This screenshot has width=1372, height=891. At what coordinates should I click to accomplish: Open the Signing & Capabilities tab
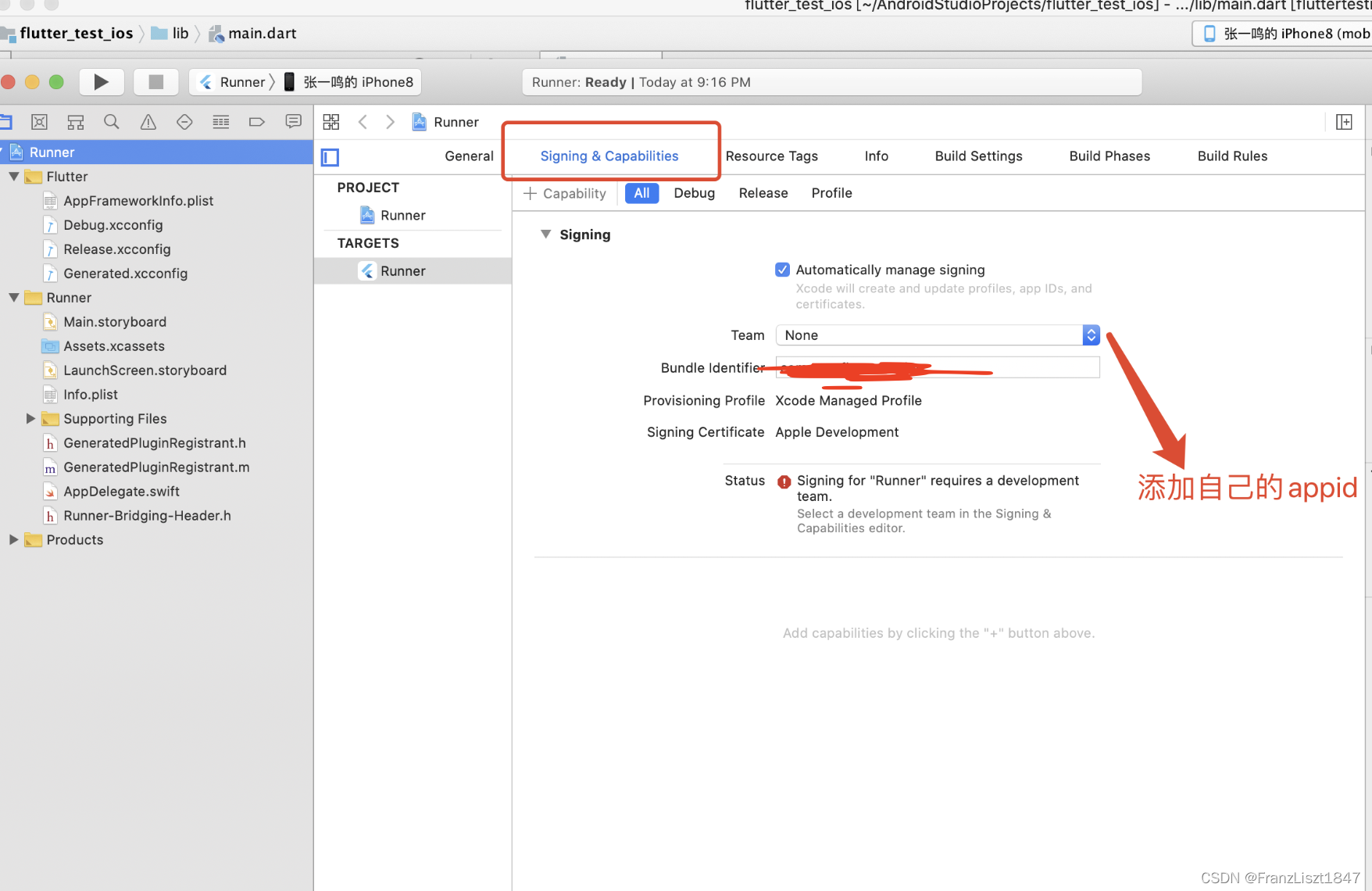click(x=609, y=156)
